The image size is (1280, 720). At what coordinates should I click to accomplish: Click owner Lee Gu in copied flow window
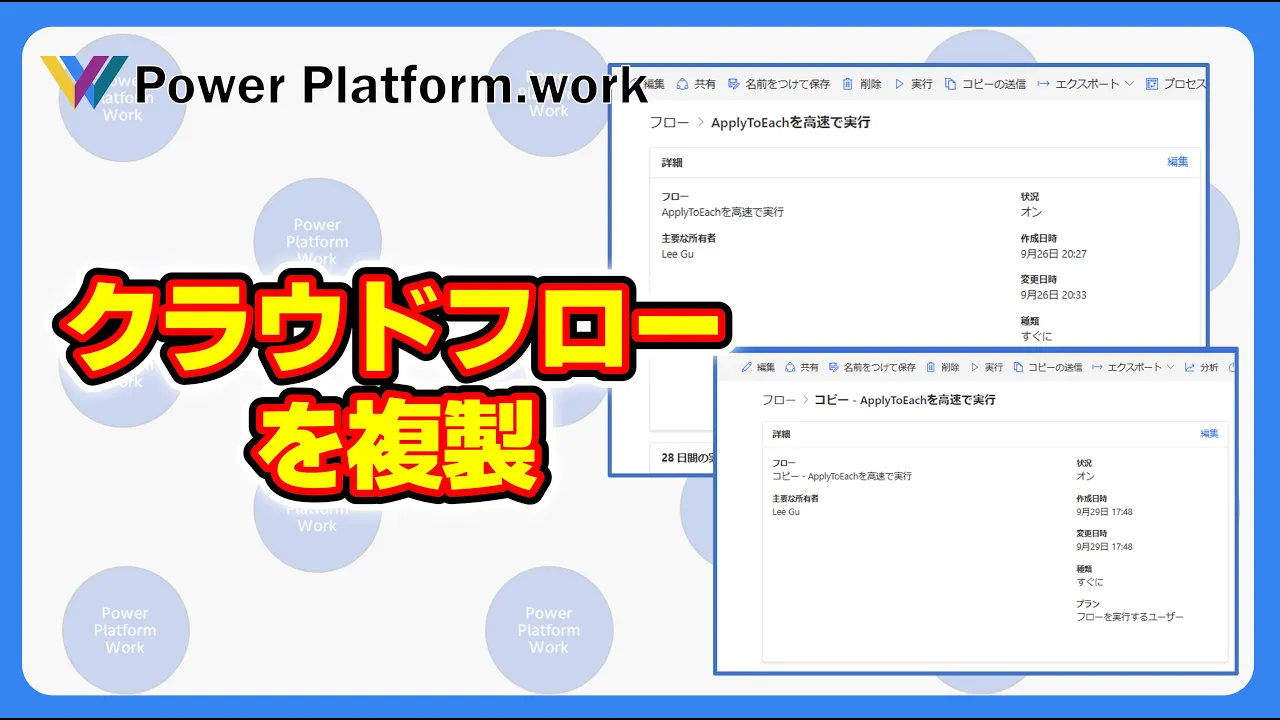(786, 511)
